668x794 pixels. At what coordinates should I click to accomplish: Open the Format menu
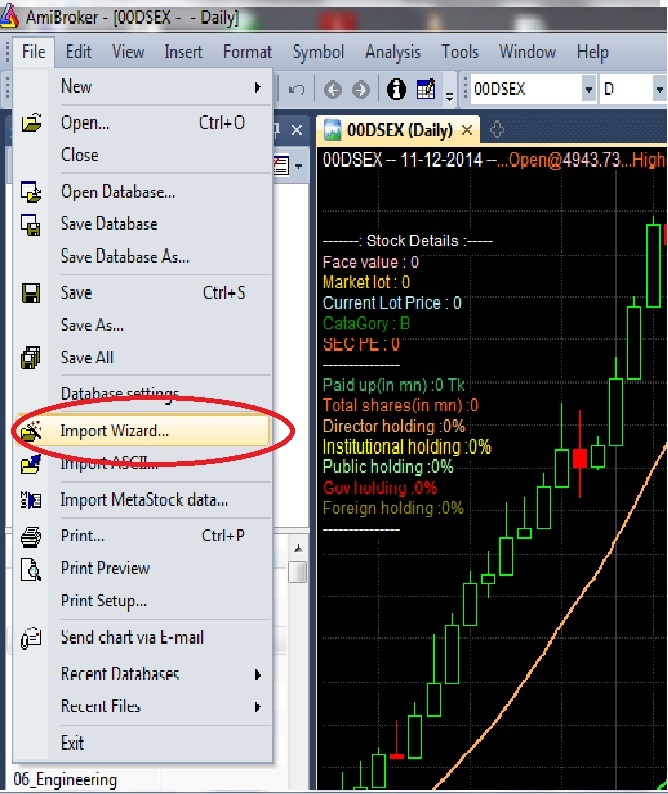(x=247, y=52)
